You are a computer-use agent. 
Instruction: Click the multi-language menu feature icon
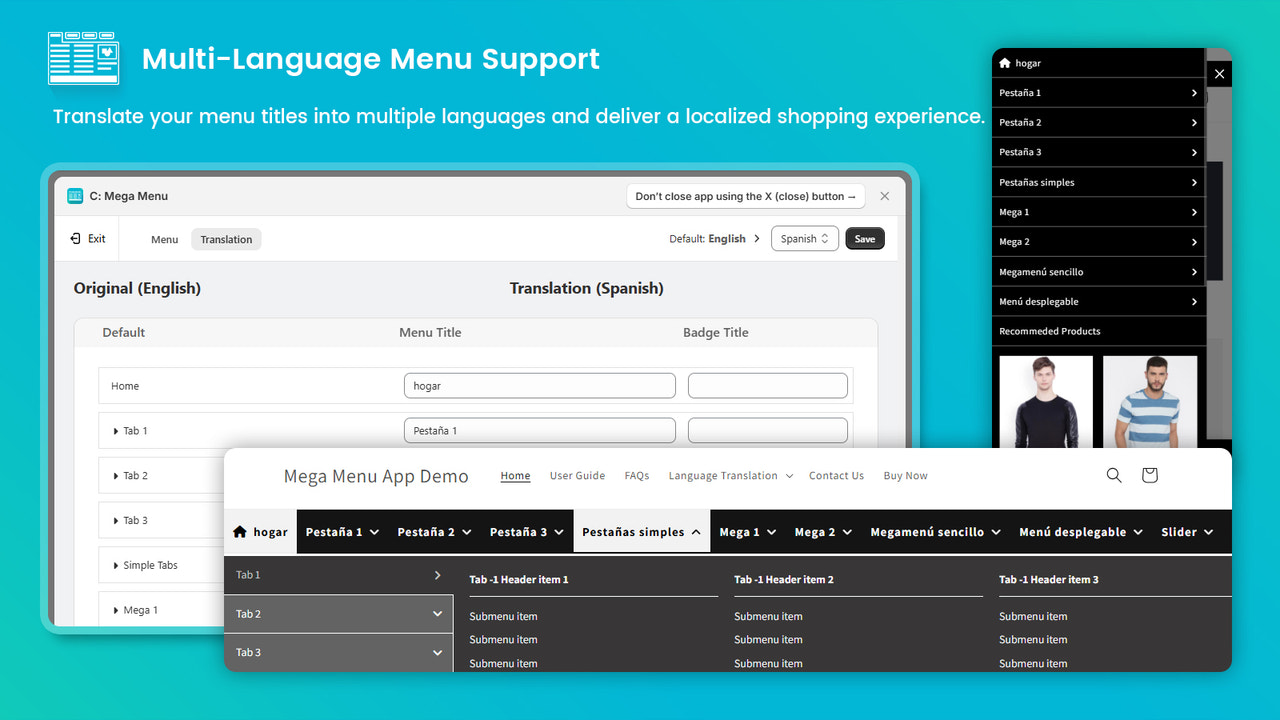(x=84, y=58)
